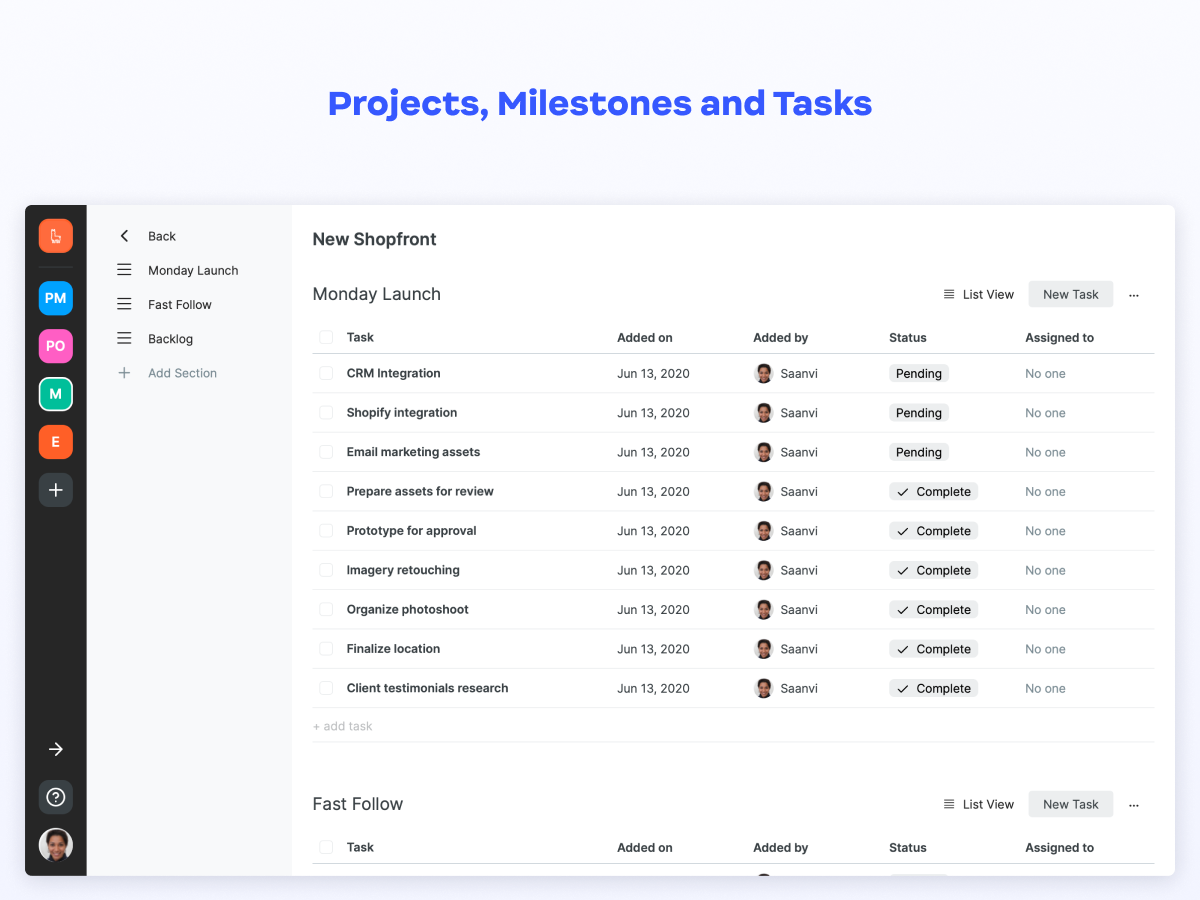Open user profile avatar in sidebar

[x=56, y=845]
